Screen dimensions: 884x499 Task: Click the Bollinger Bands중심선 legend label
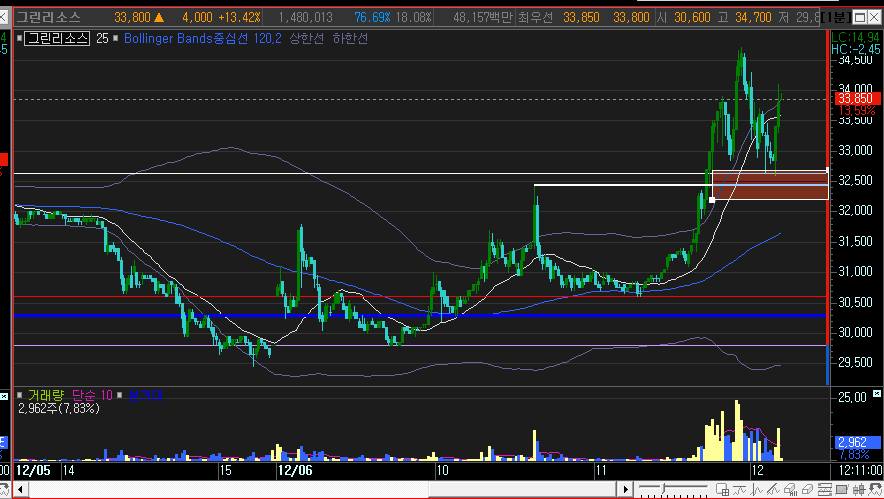click(186, 38)
